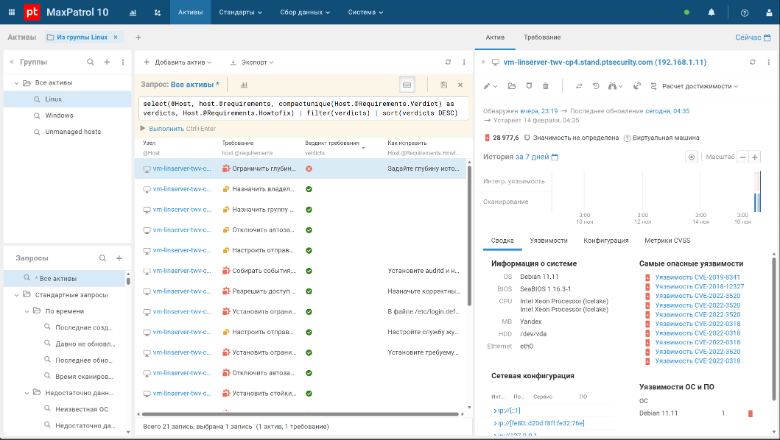The image size is (780, 440).
Task: Select the Windows group in tree
Action: coord(59,115)
